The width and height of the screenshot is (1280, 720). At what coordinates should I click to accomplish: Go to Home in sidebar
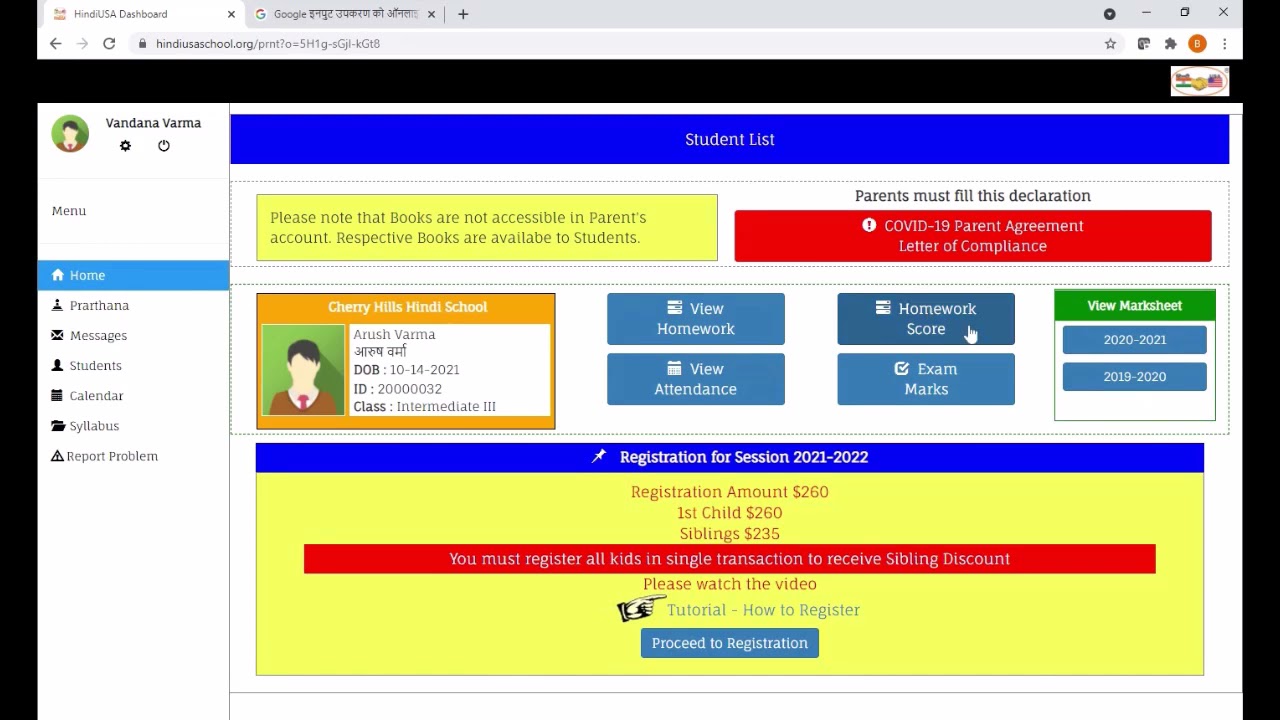pos(133,275)
